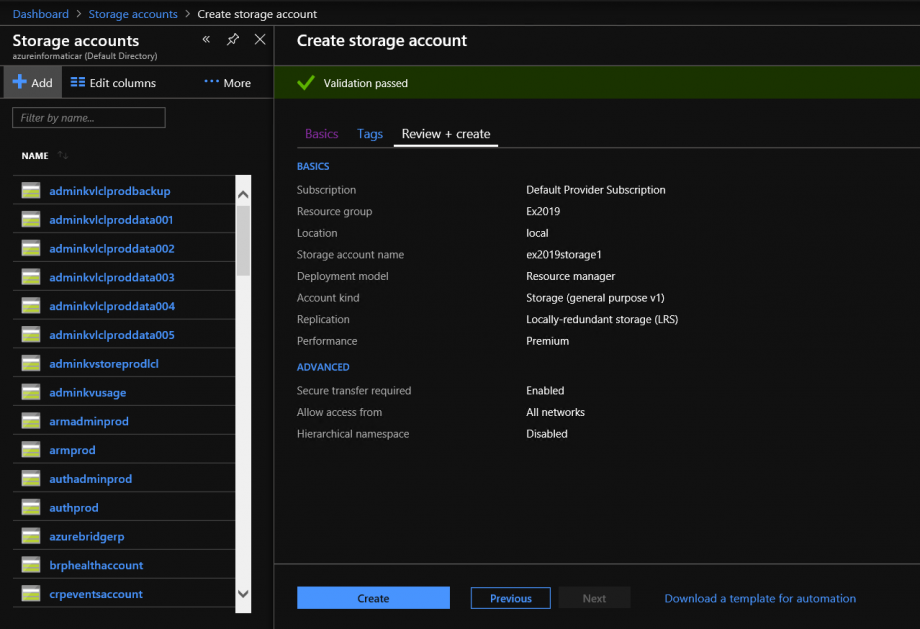Click the storage icon beside adminkvlclprodbackup

[31, 191]
